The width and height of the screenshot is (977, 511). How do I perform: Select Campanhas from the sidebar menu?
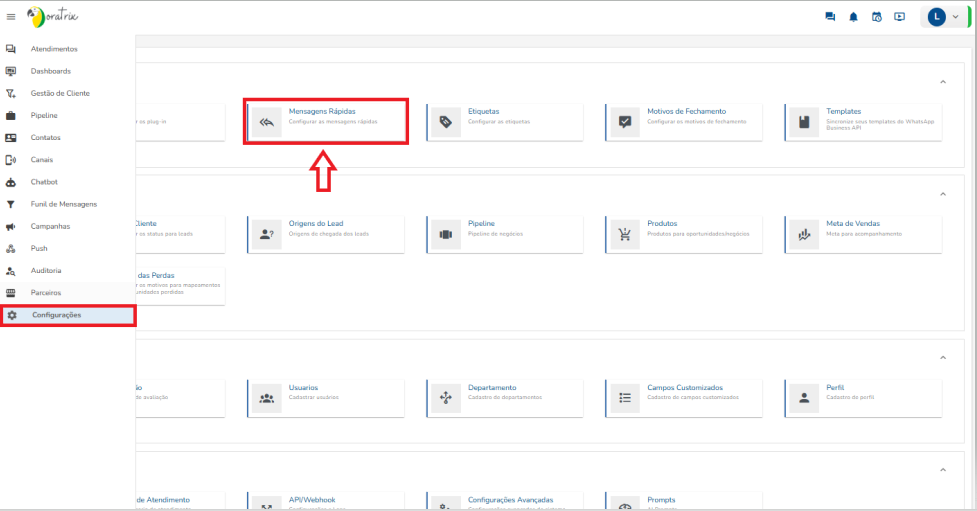click(50, 226)
